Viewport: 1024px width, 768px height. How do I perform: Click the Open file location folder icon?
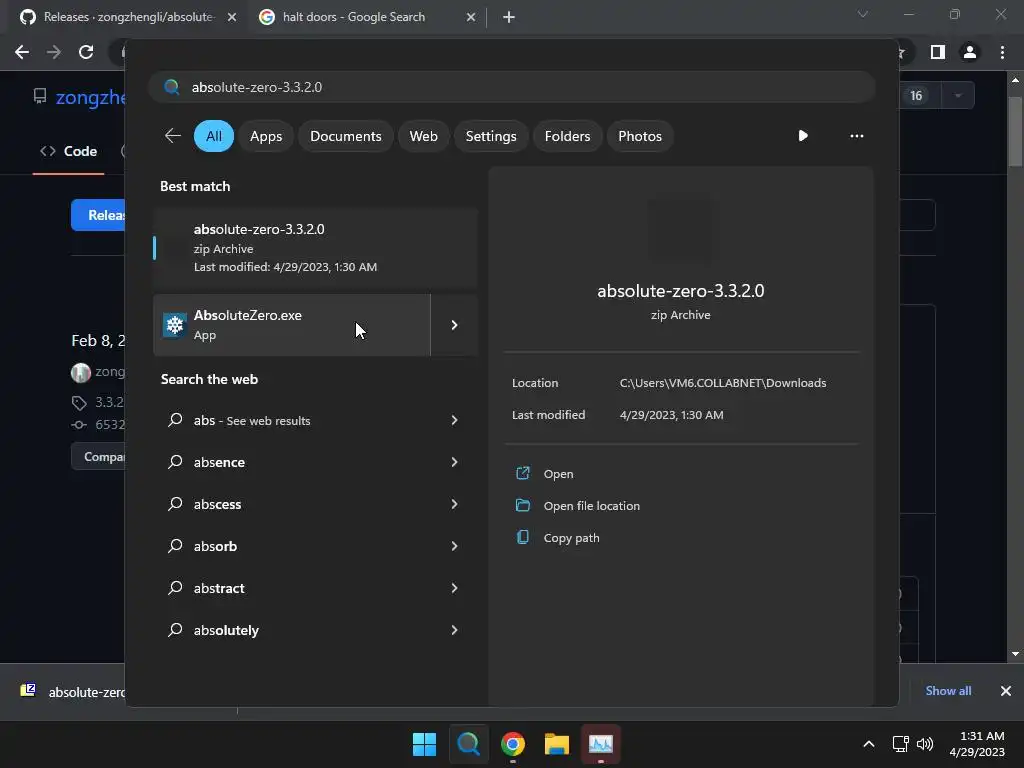click(522, 505)
